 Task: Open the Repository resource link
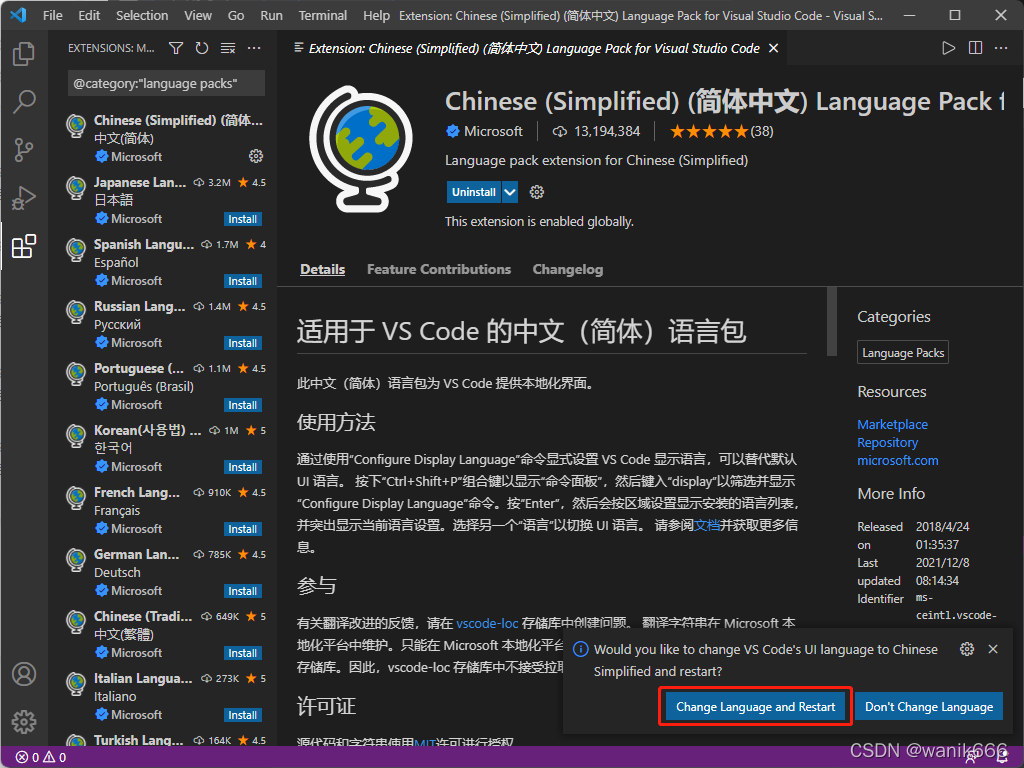(888, 443)
